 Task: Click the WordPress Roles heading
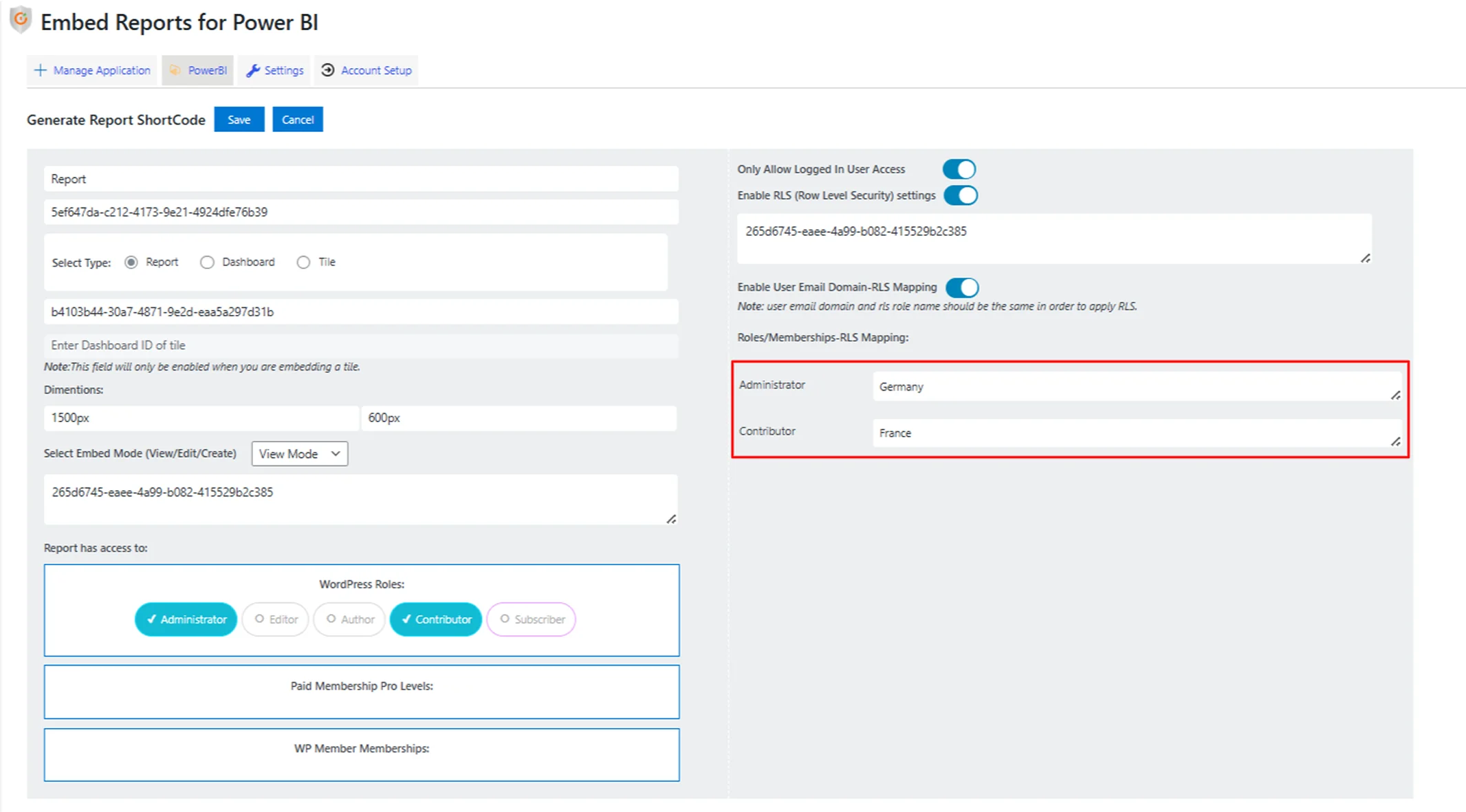362,584
